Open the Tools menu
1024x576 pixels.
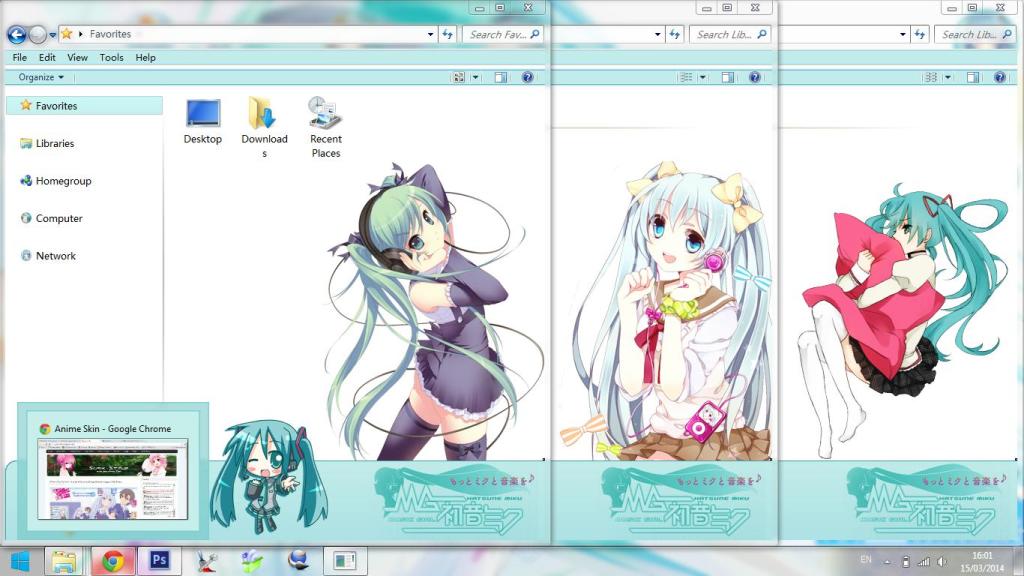click(x=111, y=57)
